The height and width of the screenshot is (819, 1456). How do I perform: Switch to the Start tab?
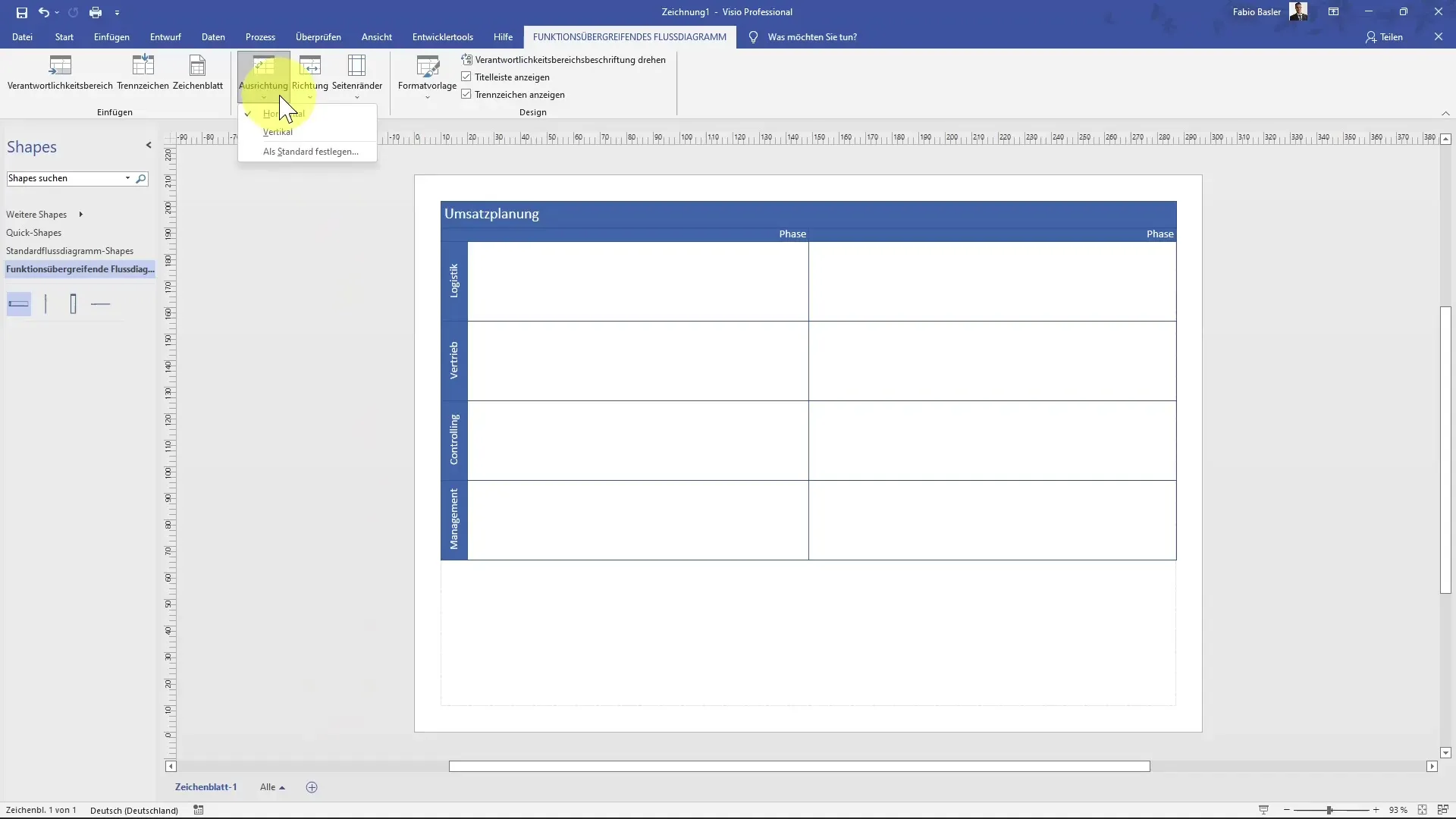(x=64, y=37)
